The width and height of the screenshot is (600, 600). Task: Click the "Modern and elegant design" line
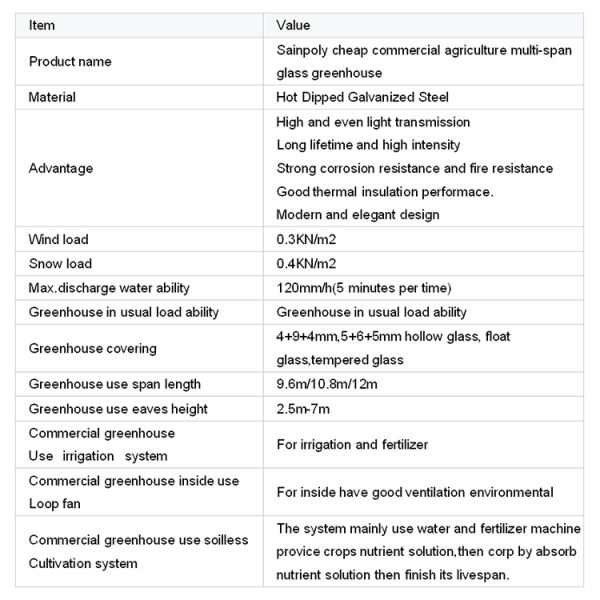click(x=357, y=215)
